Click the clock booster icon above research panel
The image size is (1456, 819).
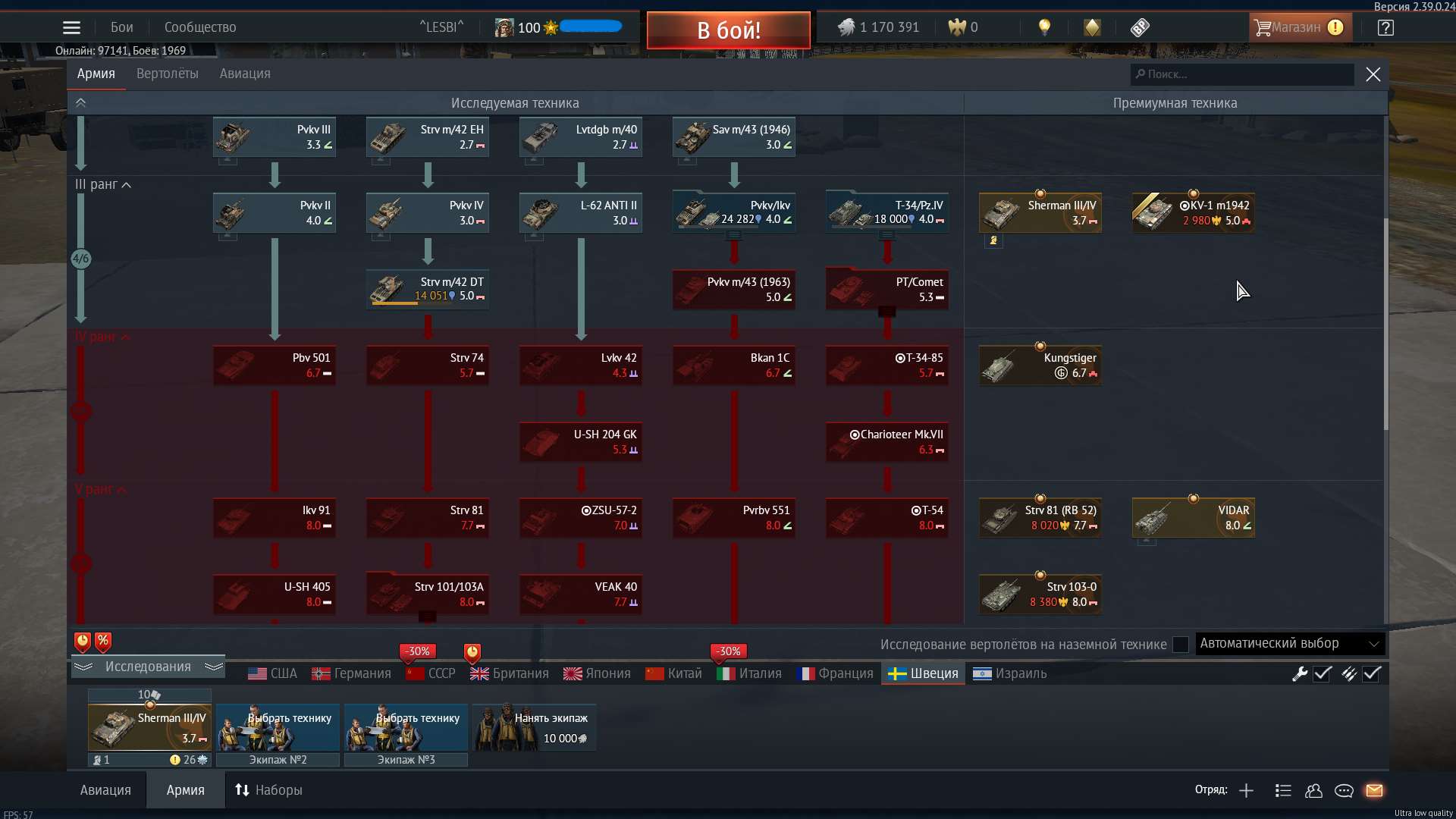(83, 642)
